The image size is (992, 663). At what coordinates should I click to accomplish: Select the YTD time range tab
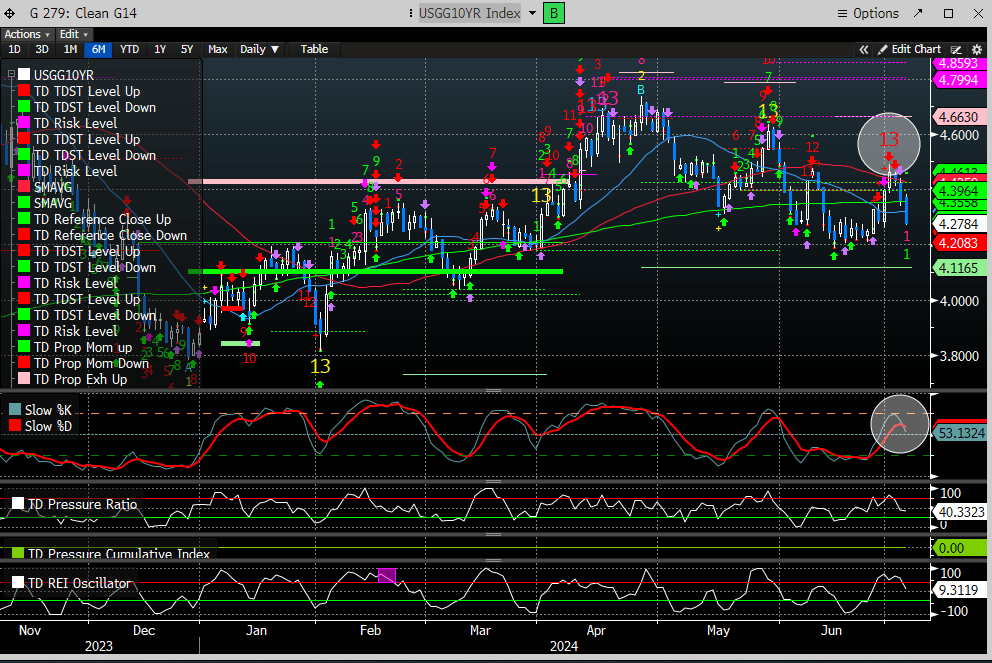point(129,49)
